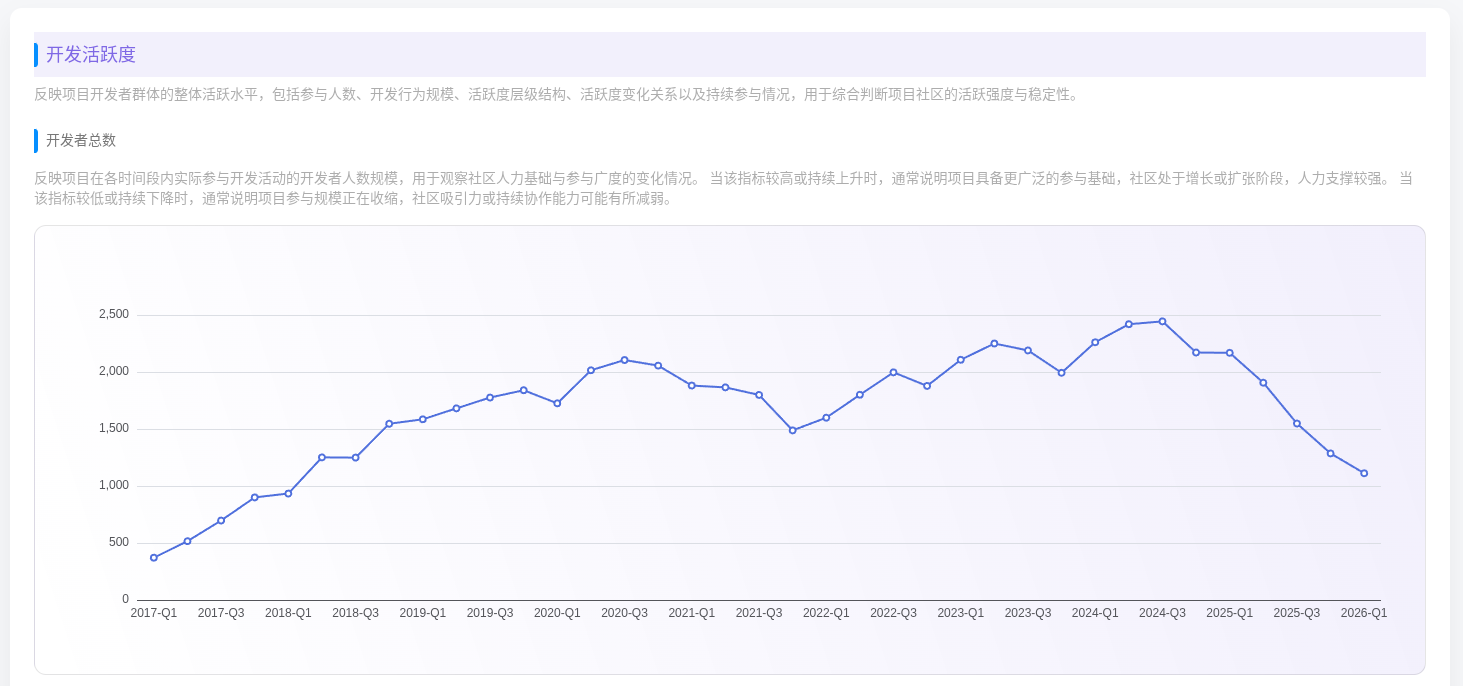Viewport: 1463px width, 686px height.
Task: Click the 2025-Q3 x-axis label
Action: click(x=1296, y=613)
